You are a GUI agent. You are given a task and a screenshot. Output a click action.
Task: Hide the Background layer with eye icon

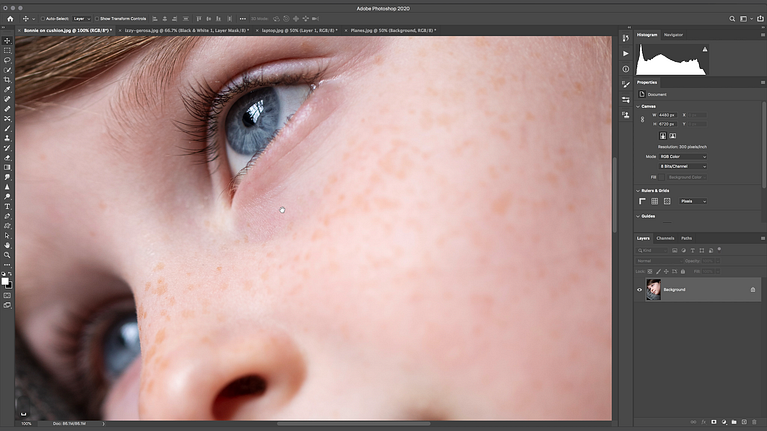click(639, 290)
